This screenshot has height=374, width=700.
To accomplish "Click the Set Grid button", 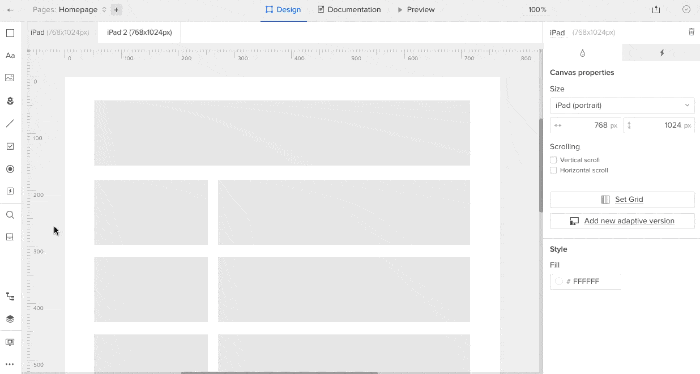I will click(x=622, y=199).
